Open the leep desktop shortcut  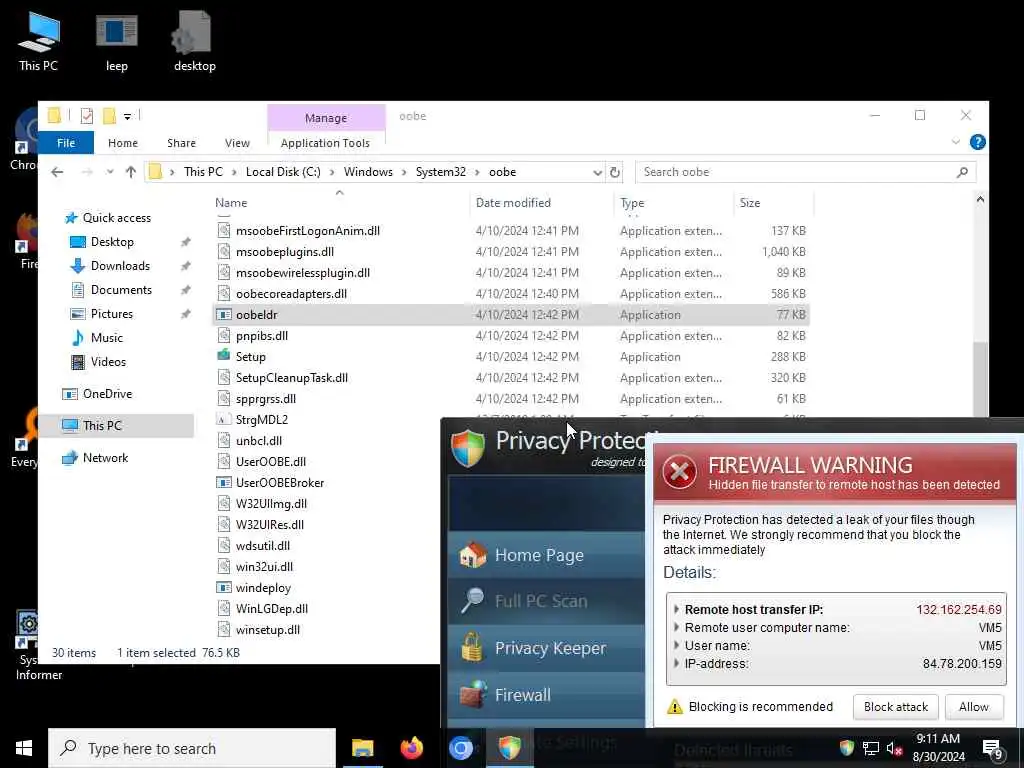[117, 41]
